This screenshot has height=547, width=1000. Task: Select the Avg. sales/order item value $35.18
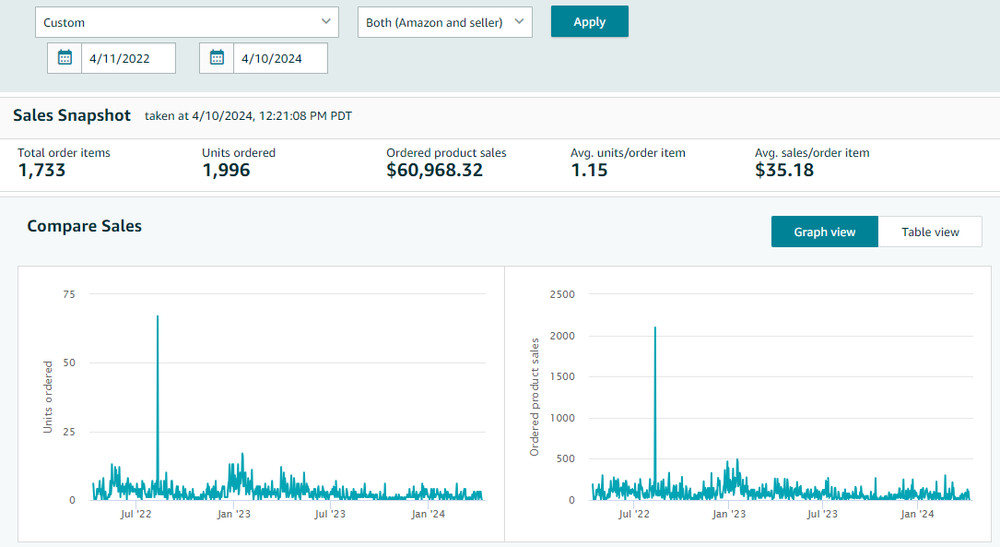pos(784,170)
